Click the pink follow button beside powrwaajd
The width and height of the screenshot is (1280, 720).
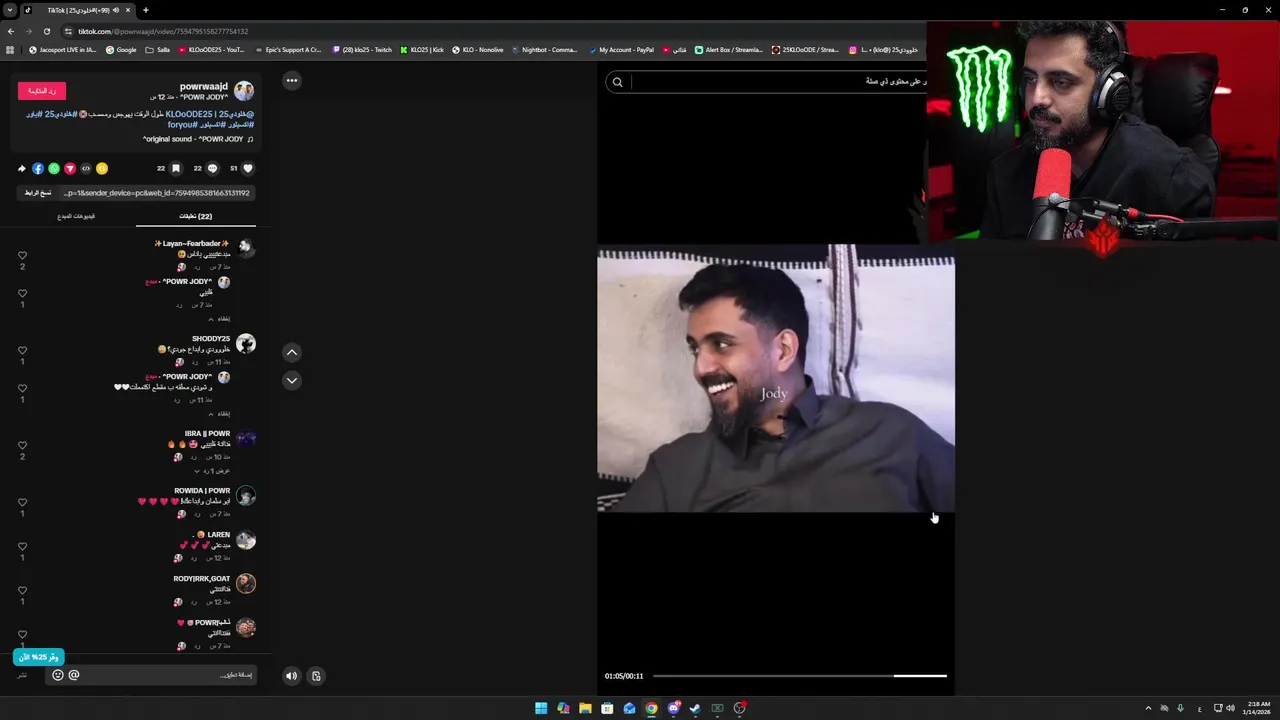(x=42, y=91)
